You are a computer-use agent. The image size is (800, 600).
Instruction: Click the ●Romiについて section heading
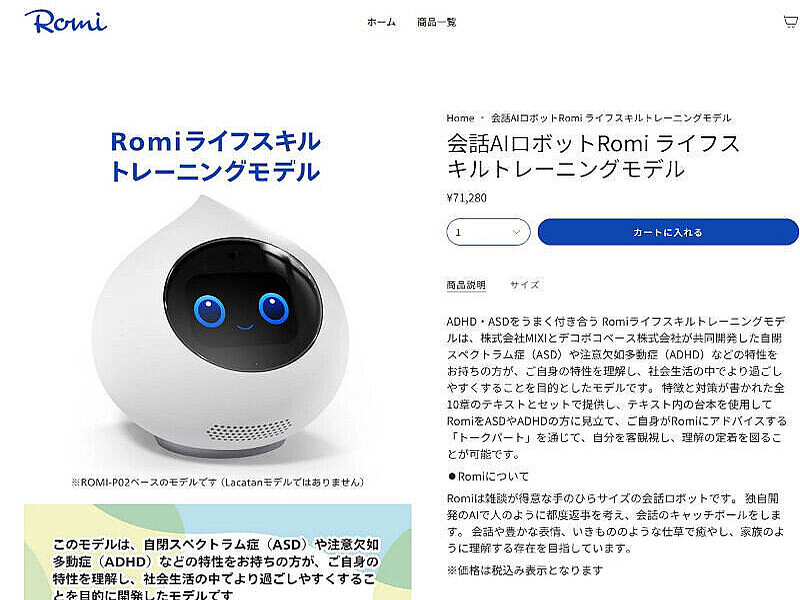coord(488,477)
